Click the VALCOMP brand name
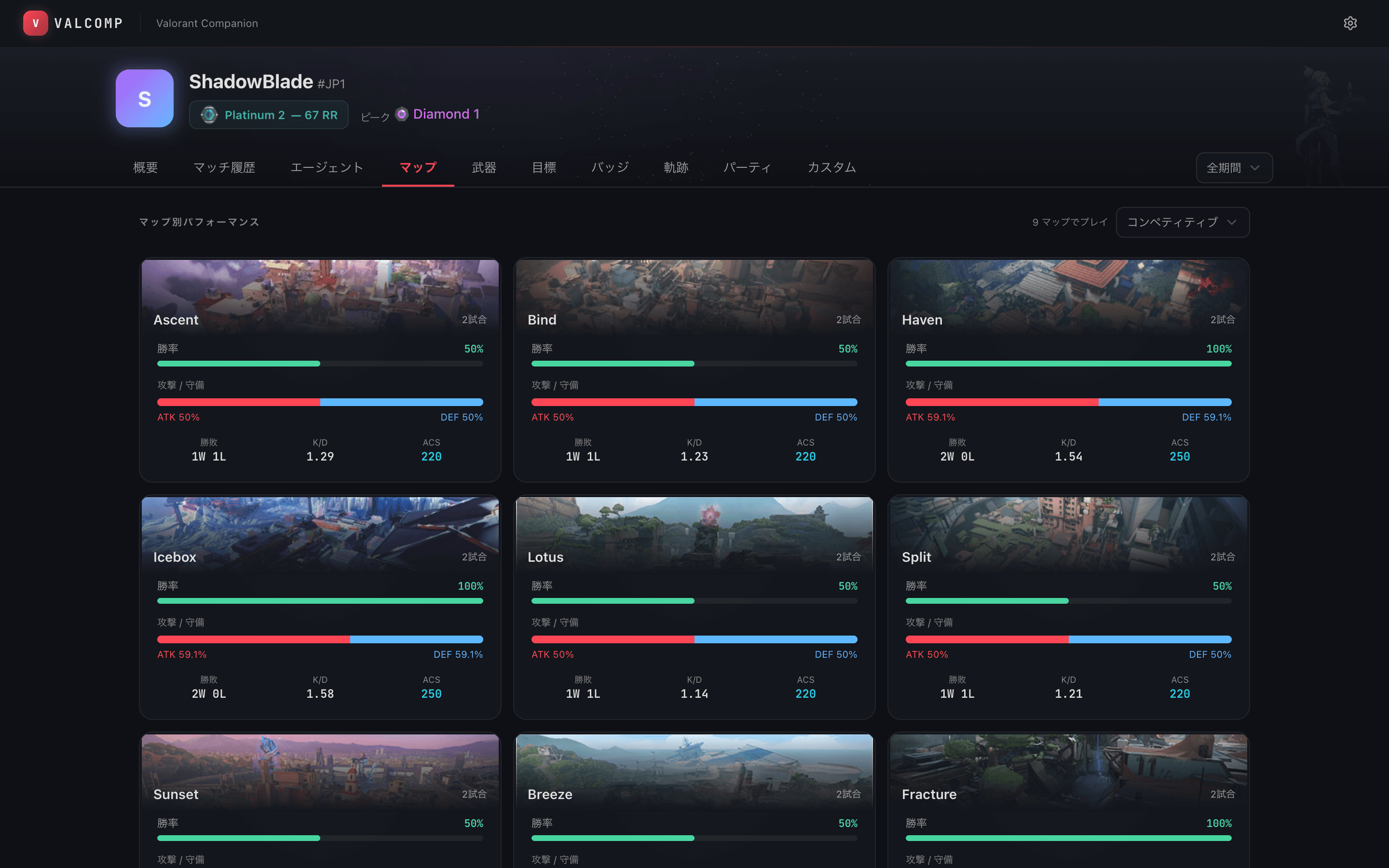Screen dimensions: 1389x868 click(88, 23)
